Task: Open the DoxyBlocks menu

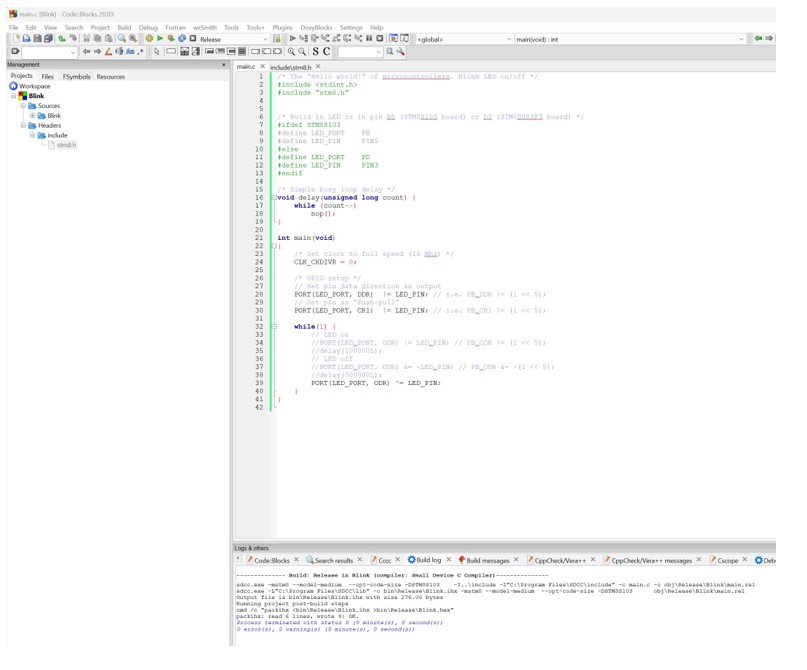Action: click(x=316, y=27)
